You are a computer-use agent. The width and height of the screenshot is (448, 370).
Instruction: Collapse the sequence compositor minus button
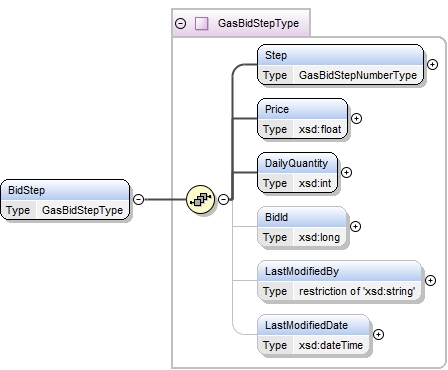click(x=223, y=199)
